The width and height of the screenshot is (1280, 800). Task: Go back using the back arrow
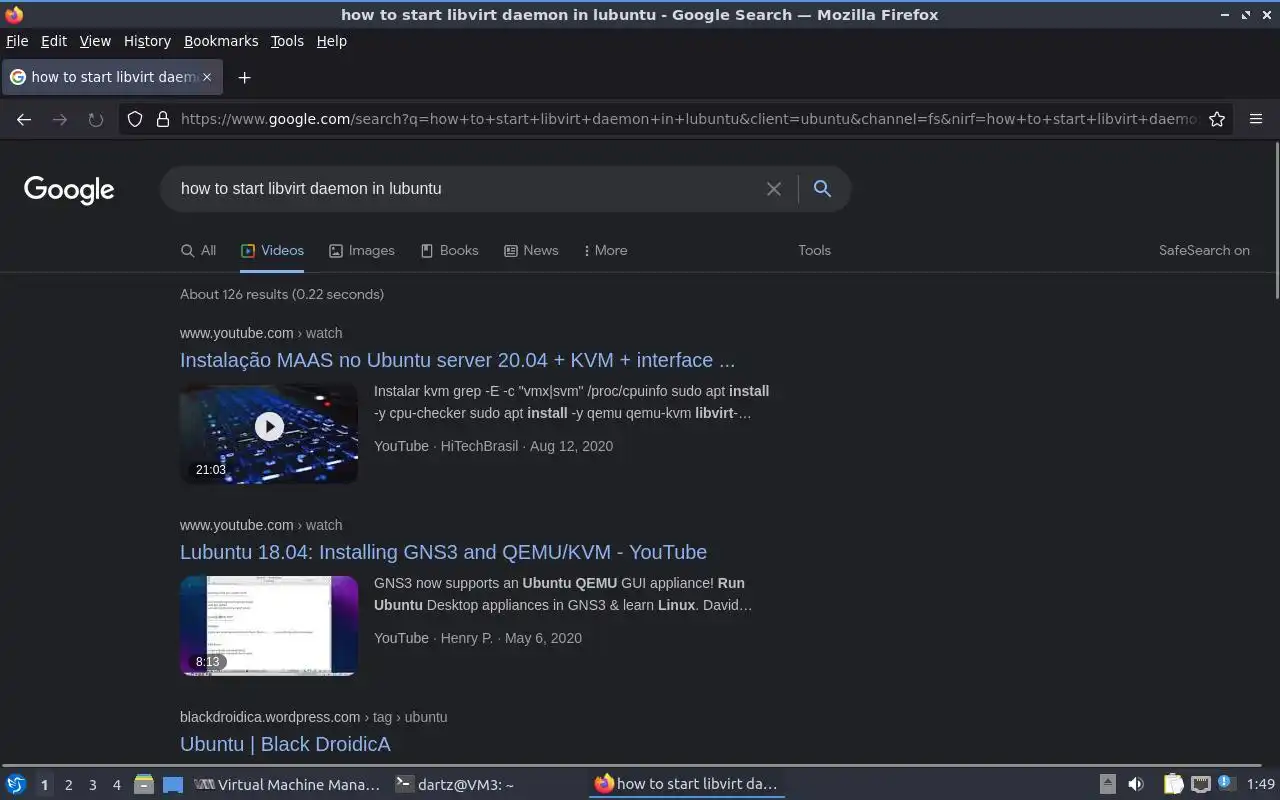(x=24, y=119)
